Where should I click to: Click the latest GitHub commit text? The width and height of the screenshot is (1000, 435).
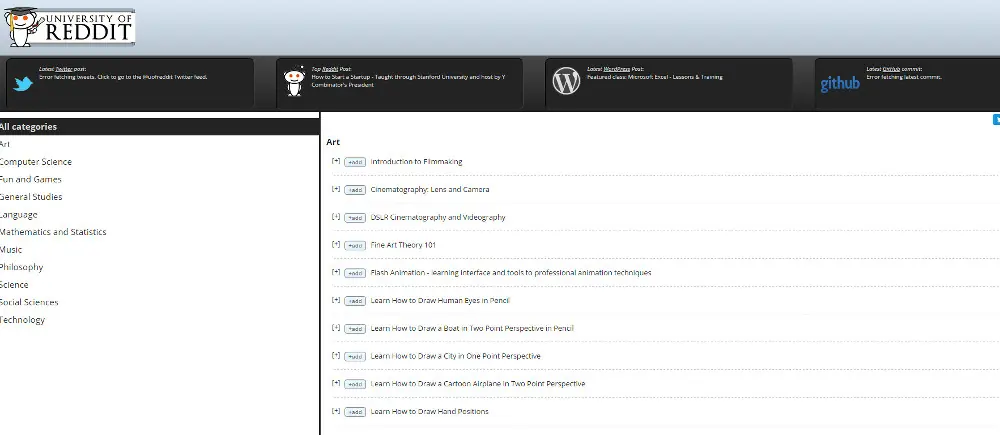coord(904,77)
